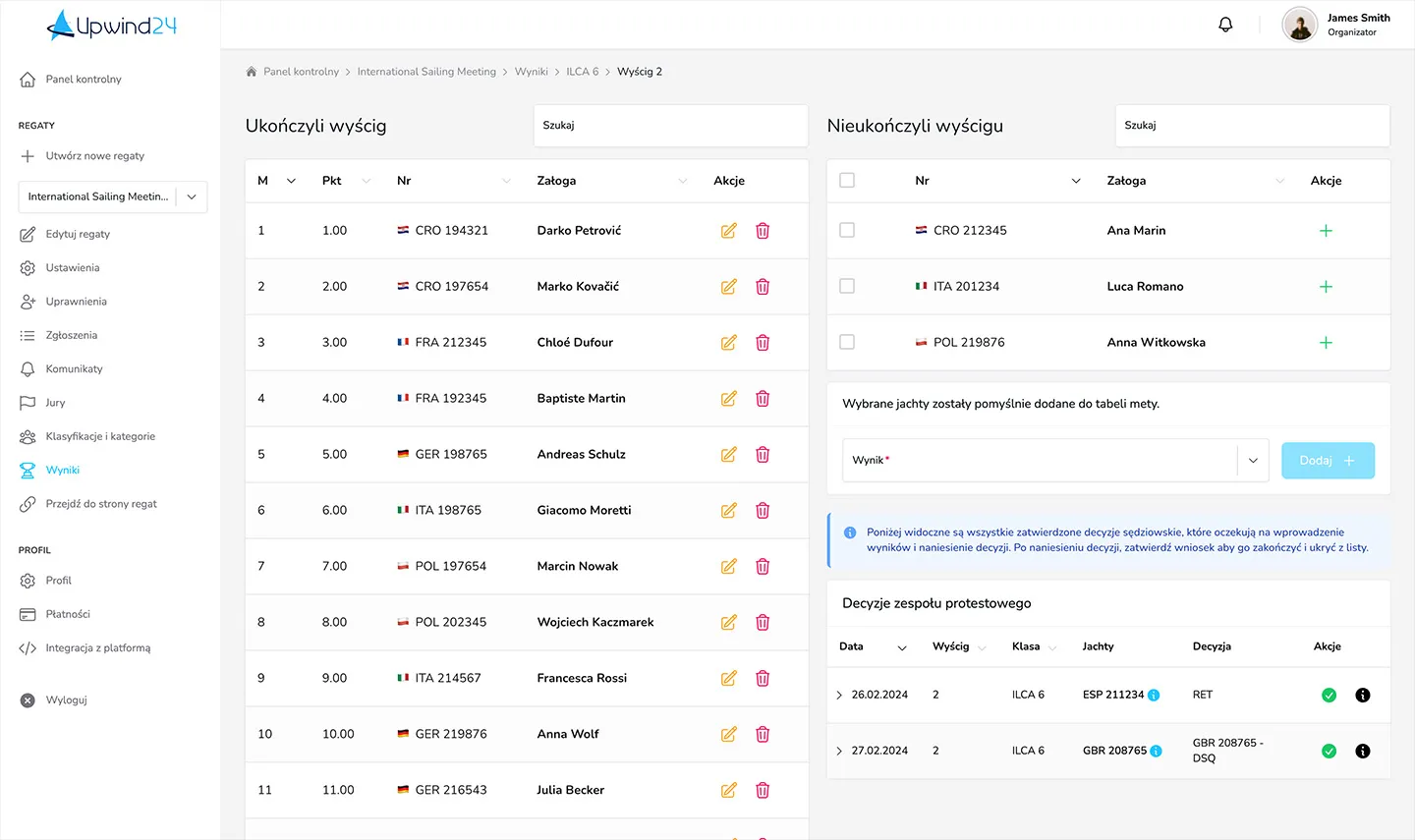The height and width of the screenshot is (840, 1415).
Task: Click info badge next to ESP 211234
Action: pos(1154,696)
